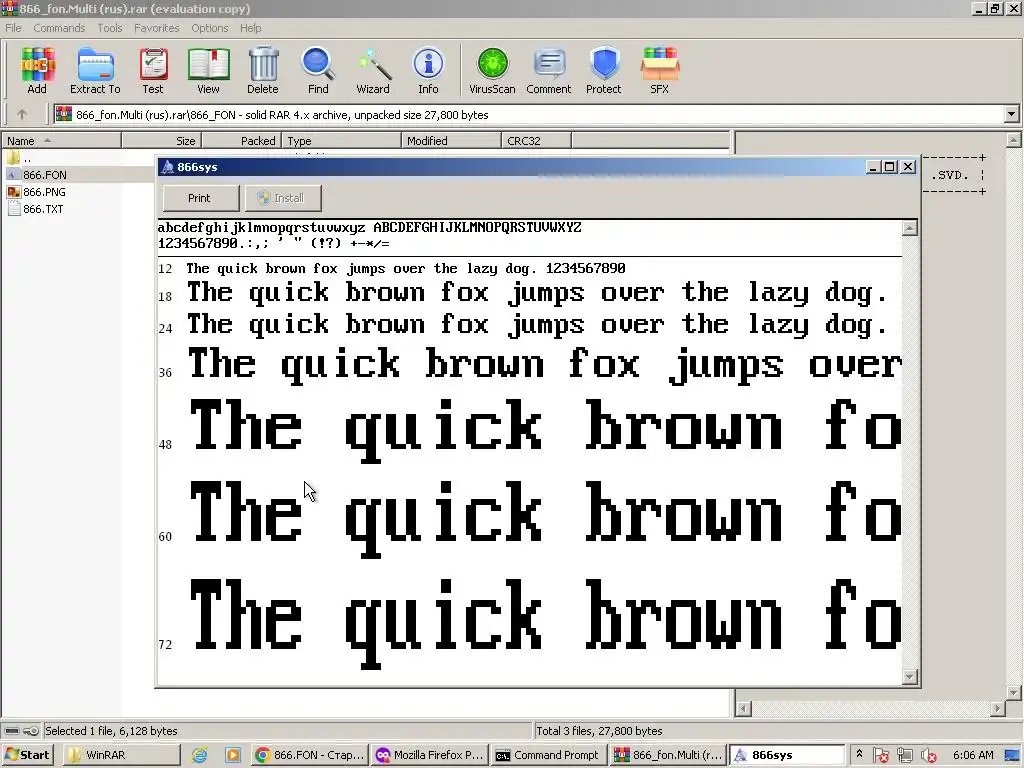The height and width of the screenshot is (768, 1024).
Task: Sort by the Modified column header
Action: coord(451,140)
